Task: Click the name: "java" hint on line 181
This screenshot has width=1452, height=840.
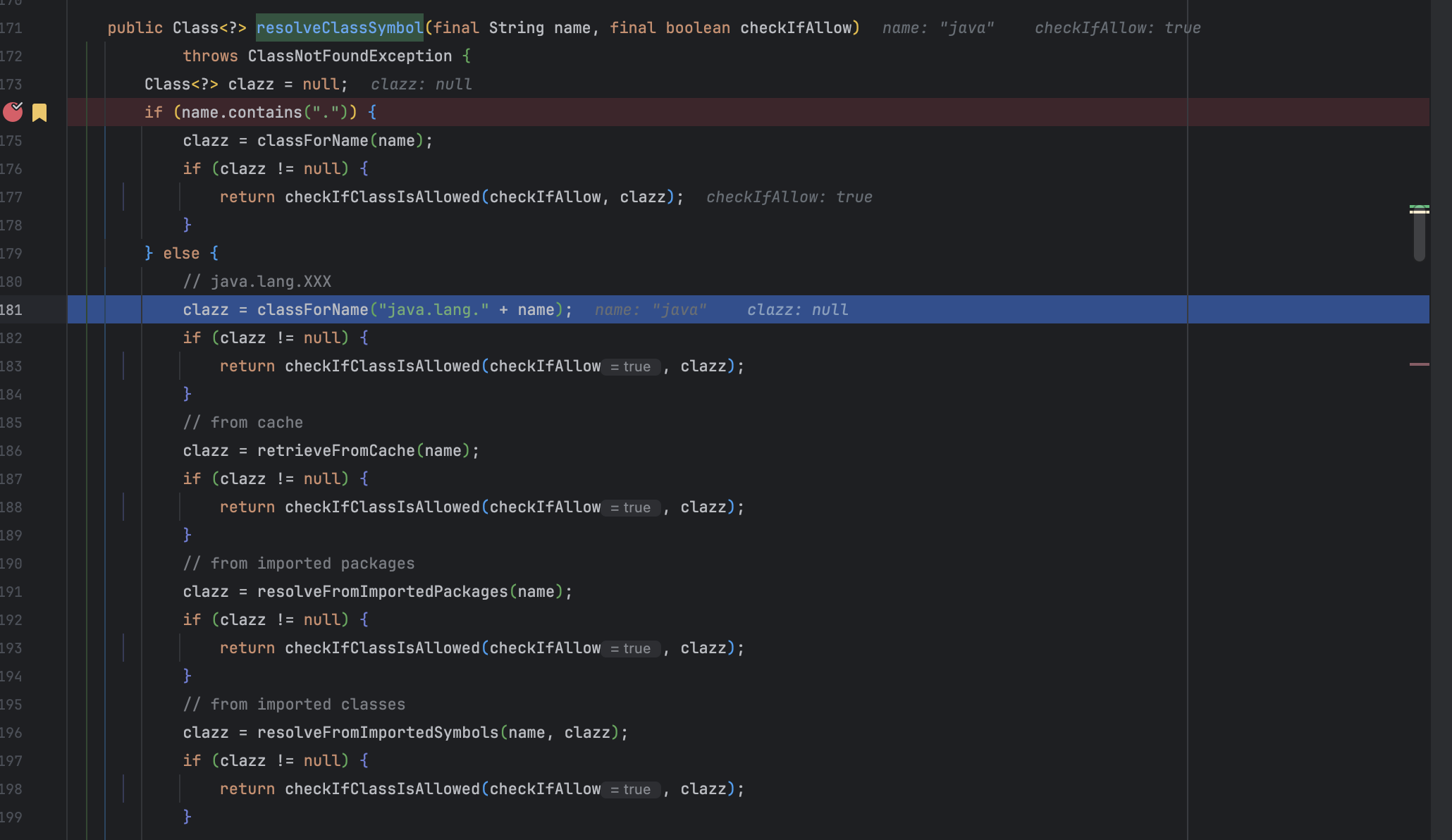Action: (651, 310)
